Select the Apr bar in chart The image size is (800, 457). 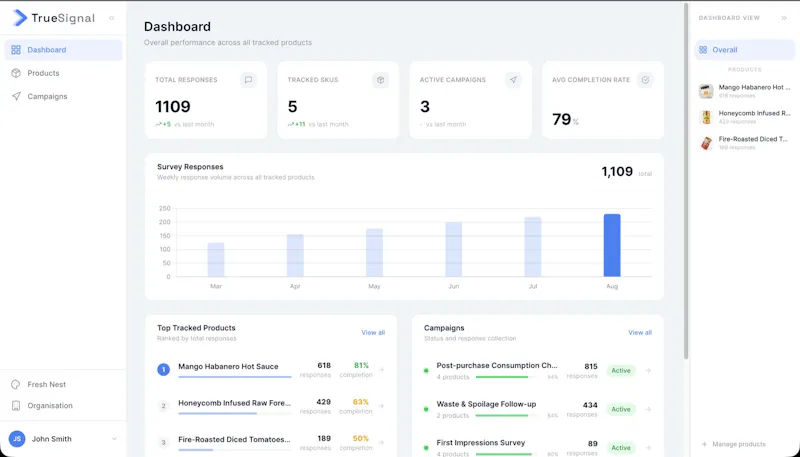[295, 256]
